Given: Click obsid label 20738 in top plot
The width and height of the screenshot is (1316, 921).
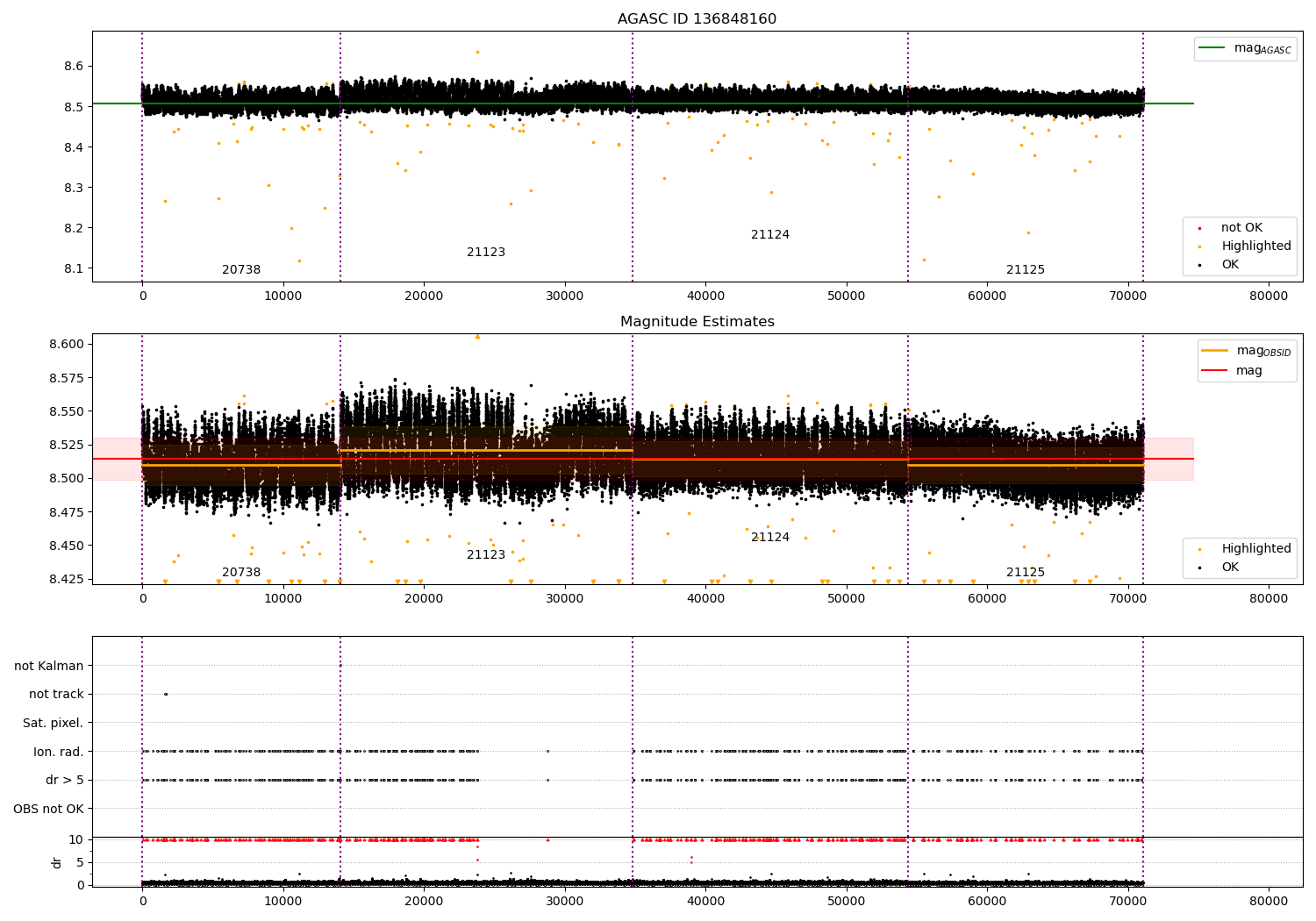Looking at the screenshot, I should coord(241,269).
